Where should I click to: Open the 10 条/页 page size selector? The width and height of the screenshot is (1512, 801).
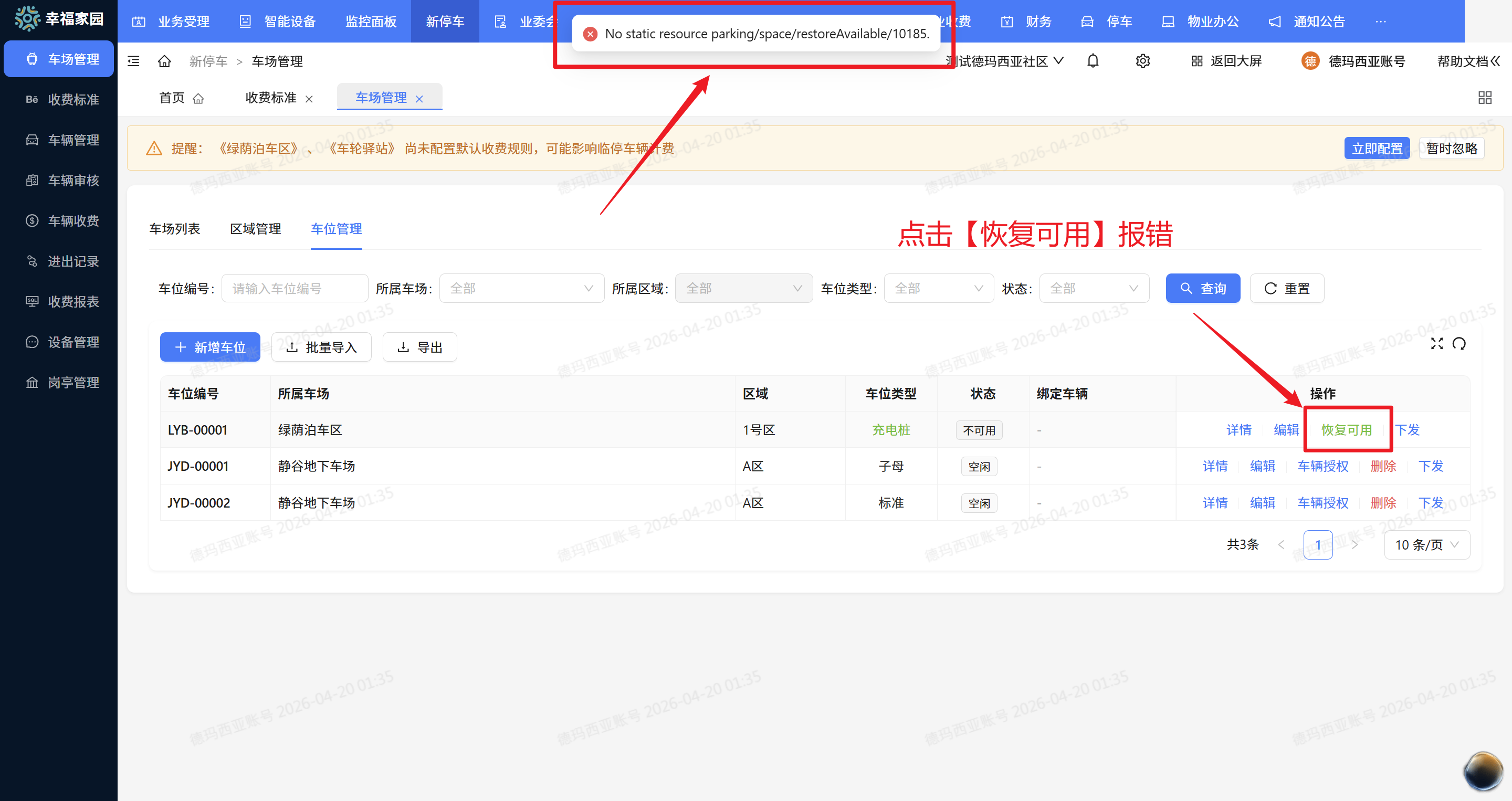point(1427,544)
